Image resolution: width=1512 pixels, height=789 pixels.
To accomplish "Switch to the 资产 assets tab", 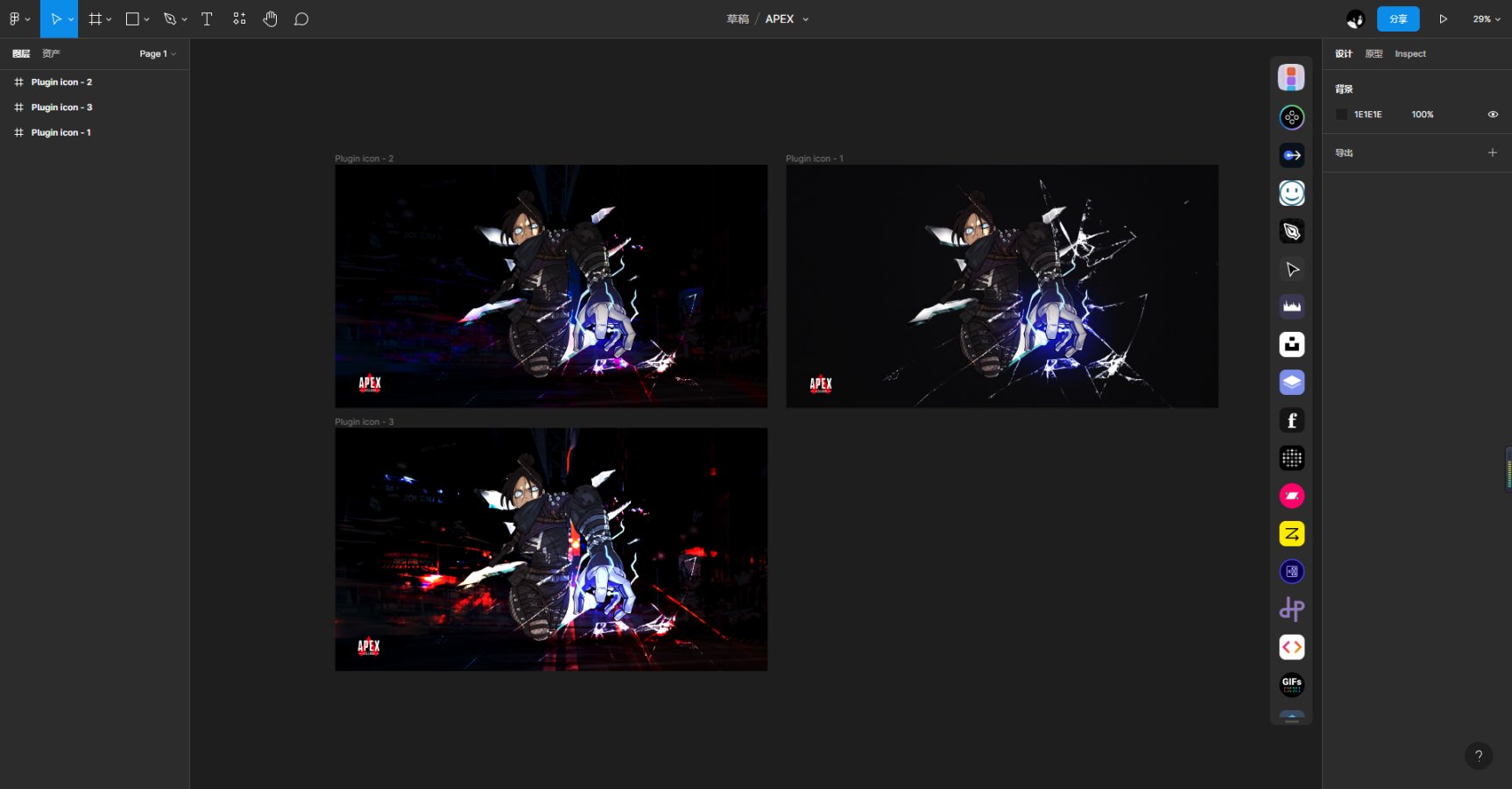I will pos(52,53).
